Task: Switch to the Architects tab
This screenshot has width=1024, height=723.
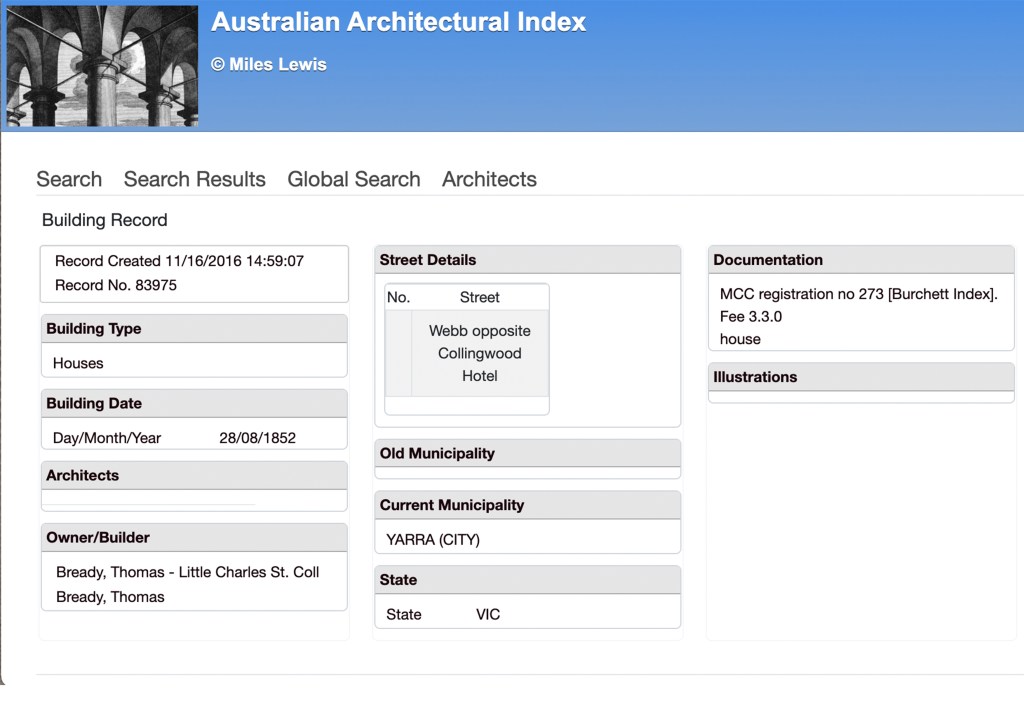Action: [x=489, y=180]
